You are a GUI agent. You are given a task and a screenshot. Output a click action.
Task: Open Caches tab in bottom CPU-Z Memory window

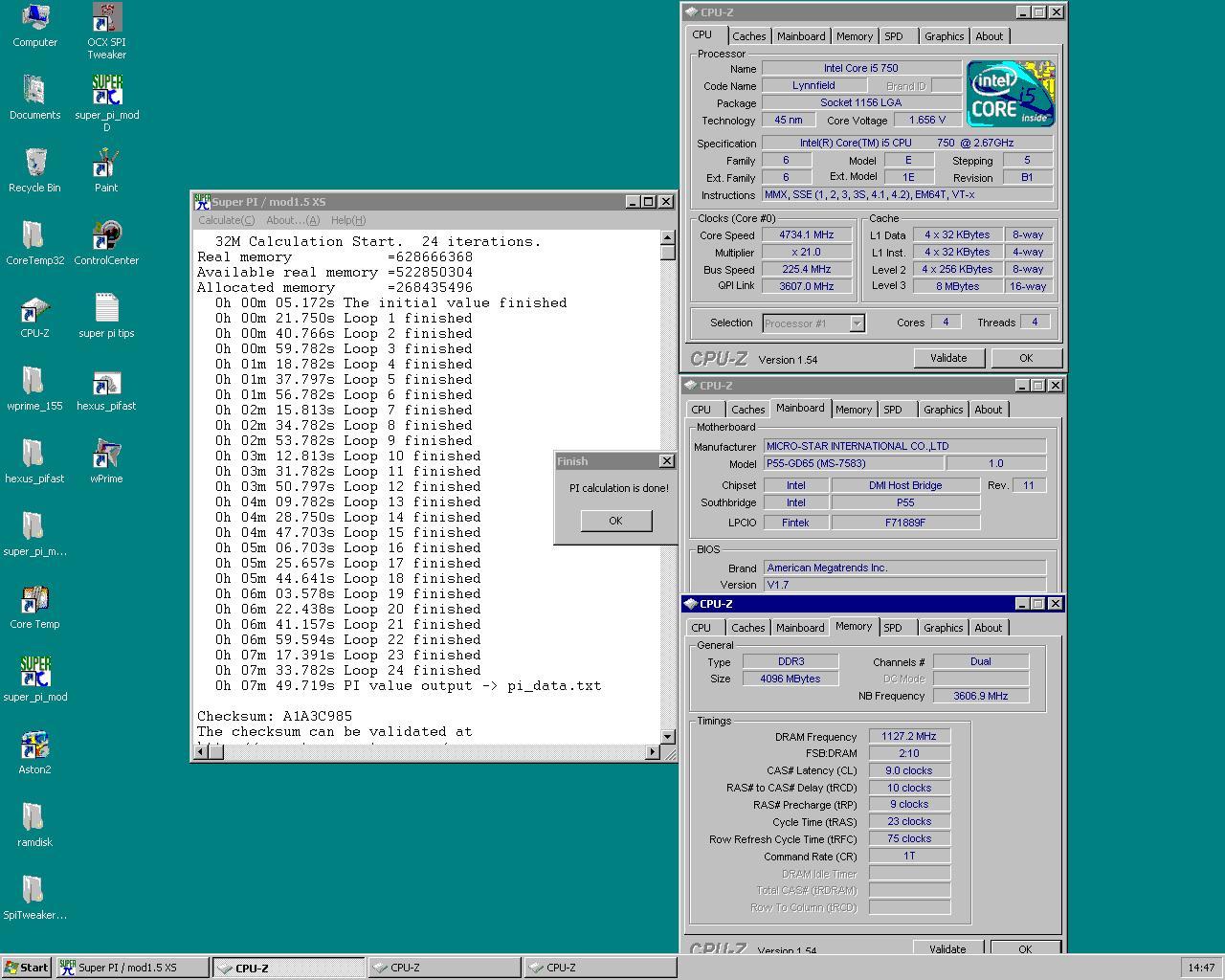(x=747, y=628)
